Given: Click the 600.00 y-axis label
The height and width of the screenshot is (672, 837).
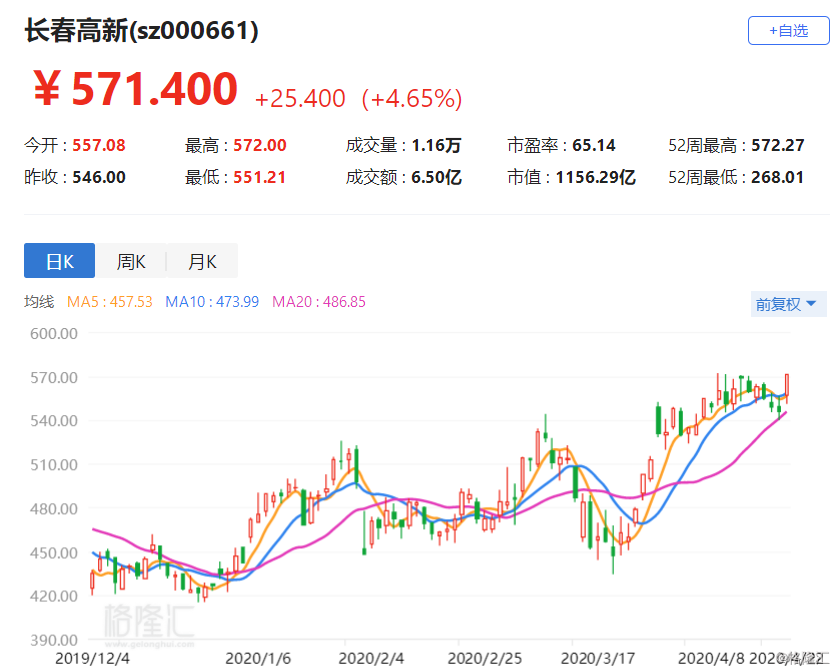Looking at the screenshot, I should [54, 334].
